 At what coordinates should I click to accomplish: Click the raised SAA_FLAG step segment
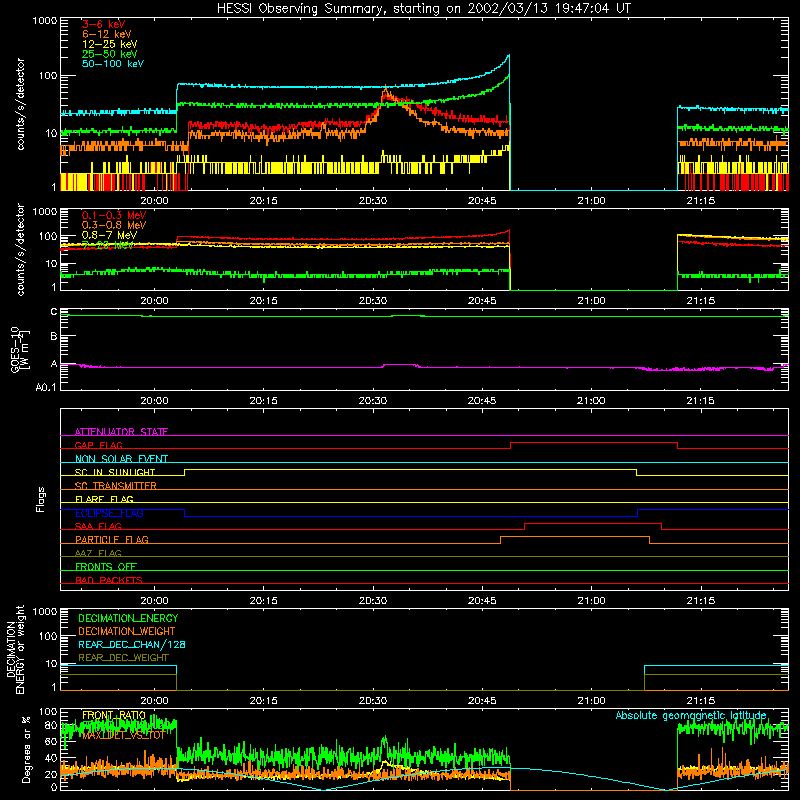coord(593,523)
